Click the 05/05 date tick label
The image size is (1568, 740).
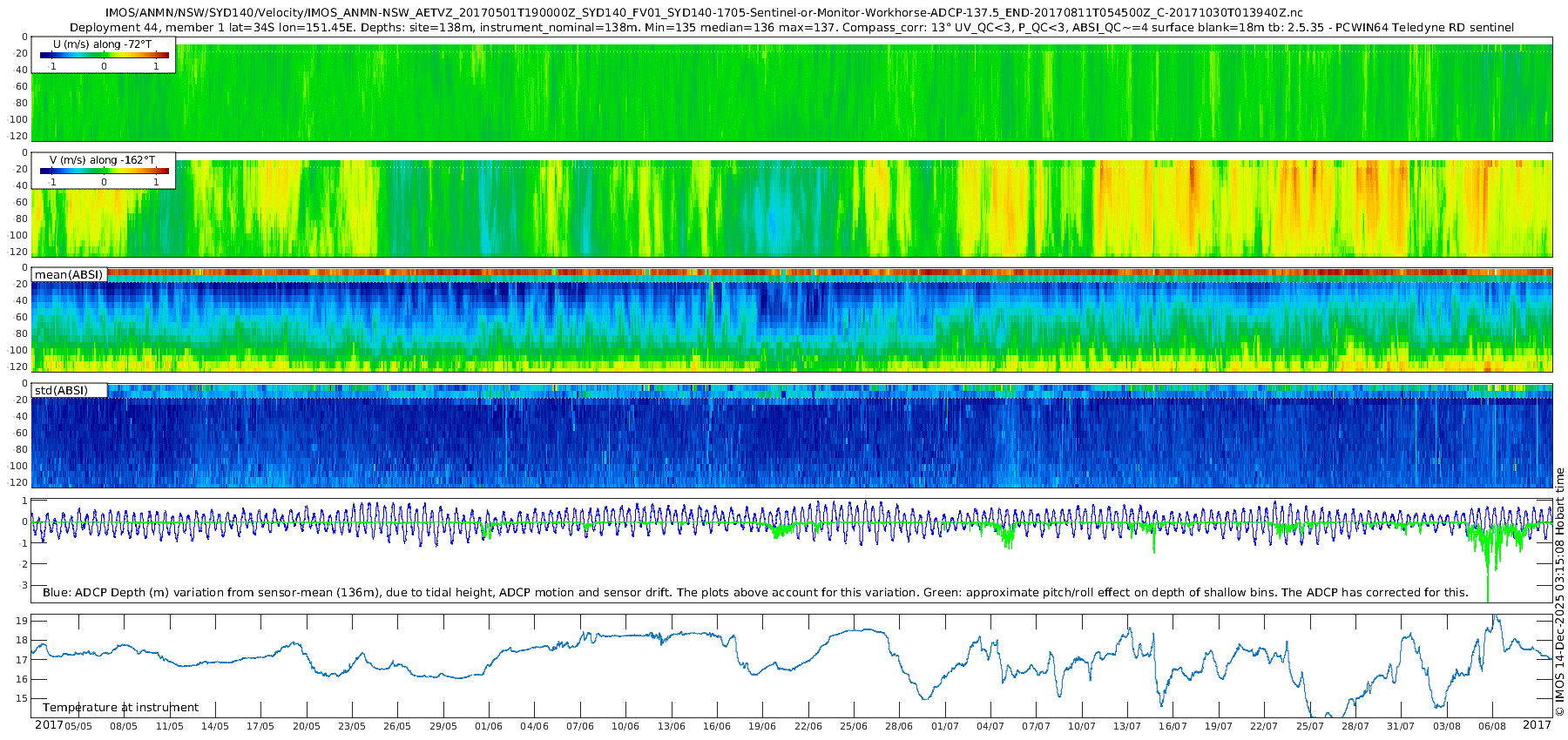pos(78,726)
